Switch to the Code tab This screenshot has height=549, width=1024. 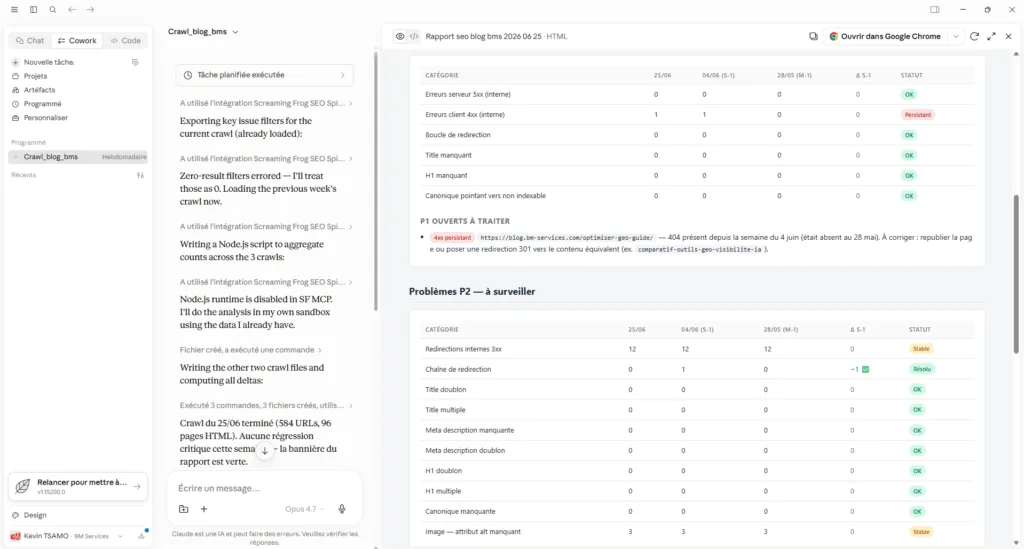125,40
